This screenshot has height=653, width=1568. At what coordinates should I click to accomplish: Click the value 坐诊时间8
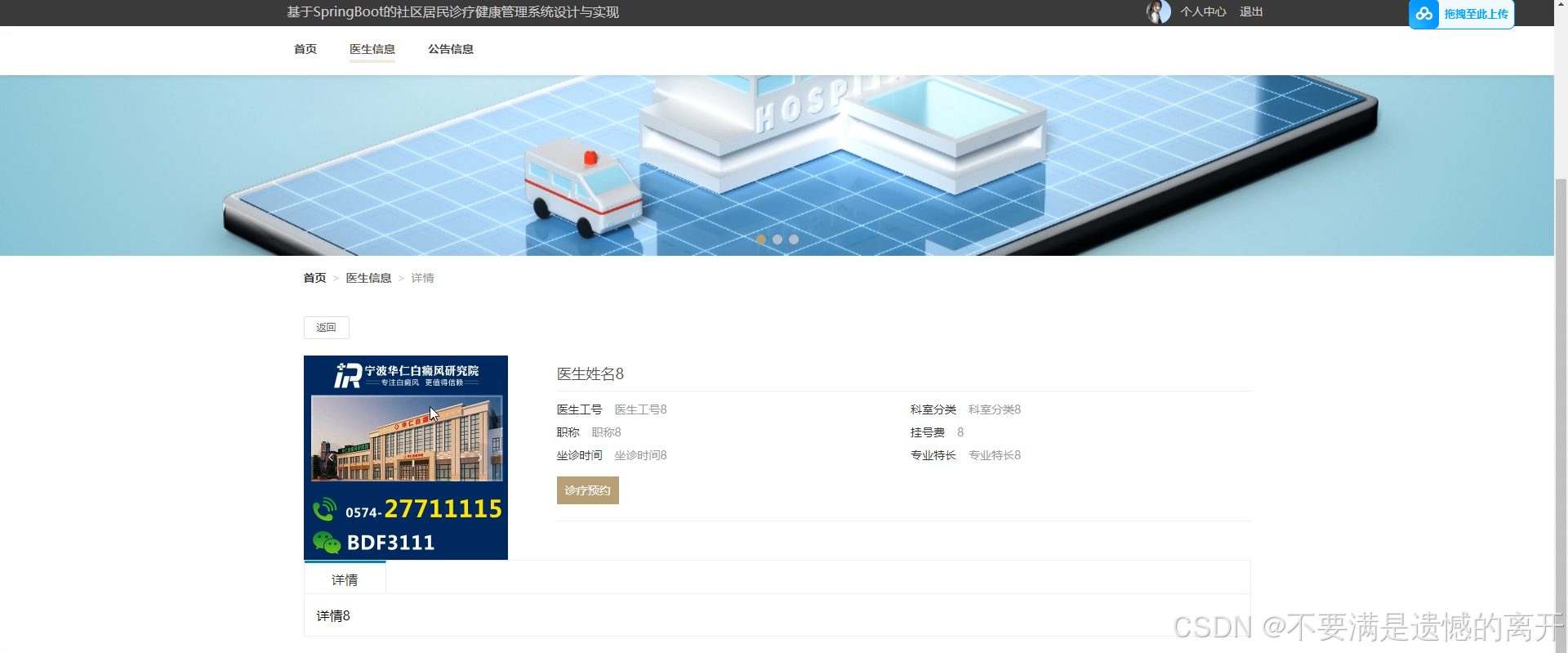click(x=641, y=455)
